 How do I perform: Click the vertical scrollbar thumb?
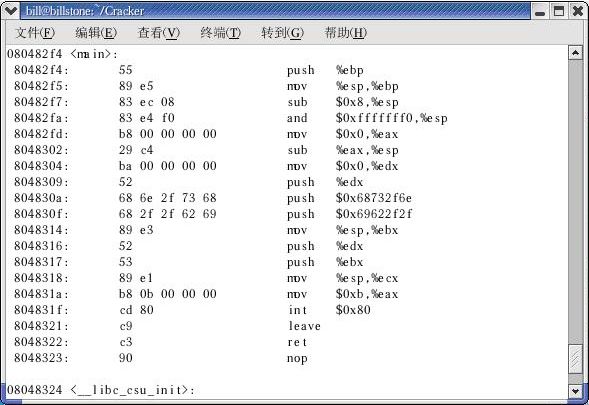[575, 359]
